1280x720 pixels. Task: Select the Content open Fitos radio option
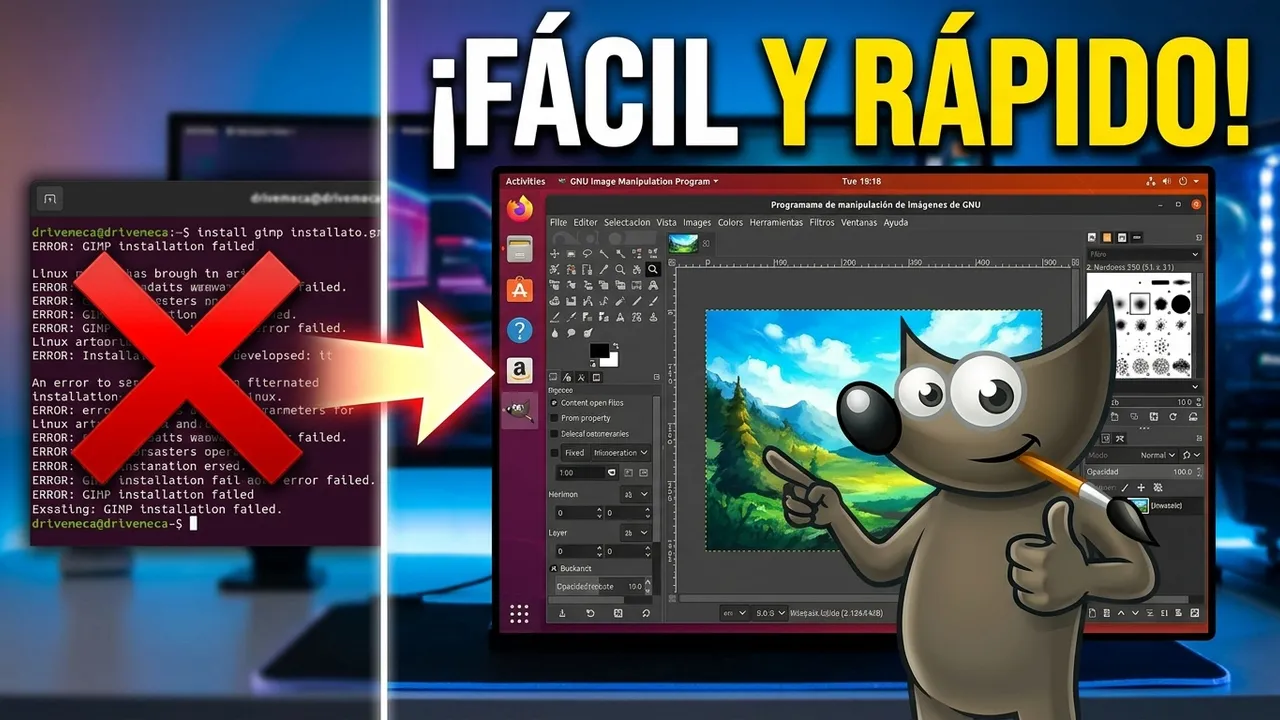(x=554, y=403)
